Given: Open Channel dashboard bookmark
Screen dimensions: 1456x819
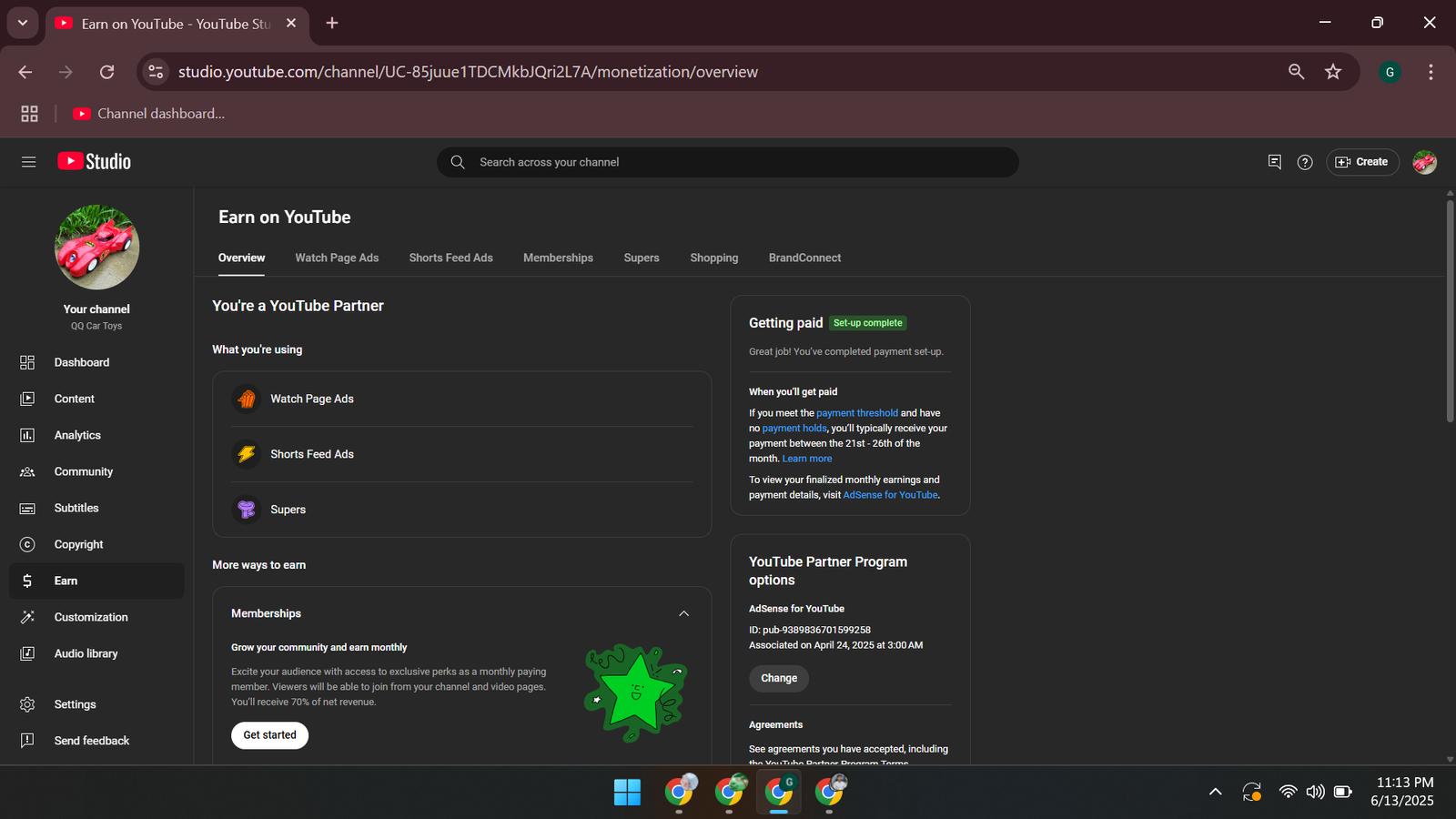Looking at the screenshot, I should [149, 114].
